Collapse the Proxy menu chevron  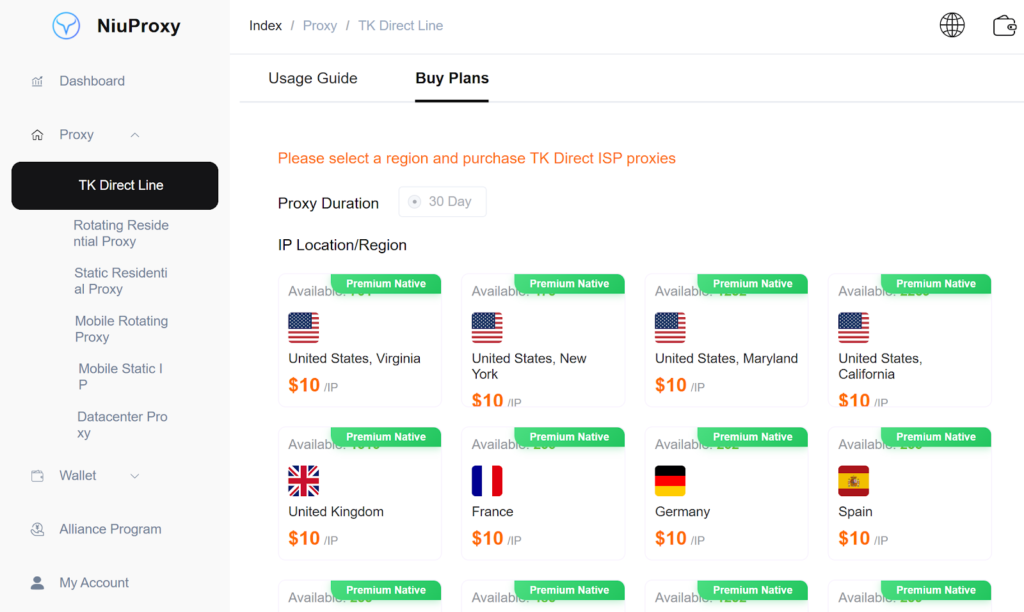[135, 135]
